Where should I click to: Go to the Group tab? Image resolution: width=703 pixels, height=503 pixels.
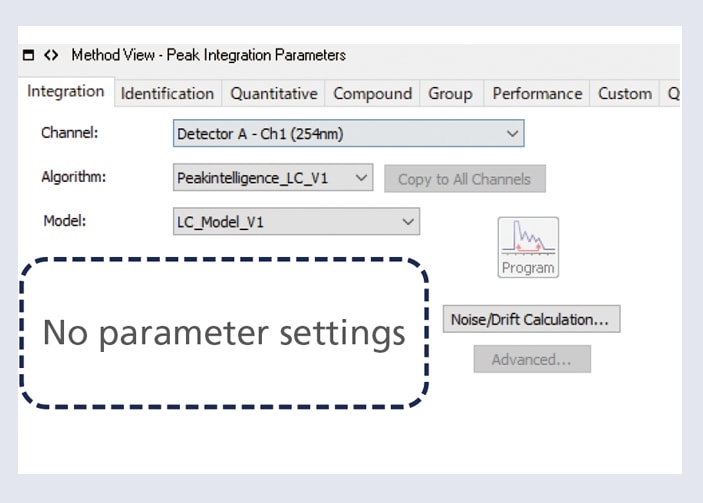coord(450,93)
